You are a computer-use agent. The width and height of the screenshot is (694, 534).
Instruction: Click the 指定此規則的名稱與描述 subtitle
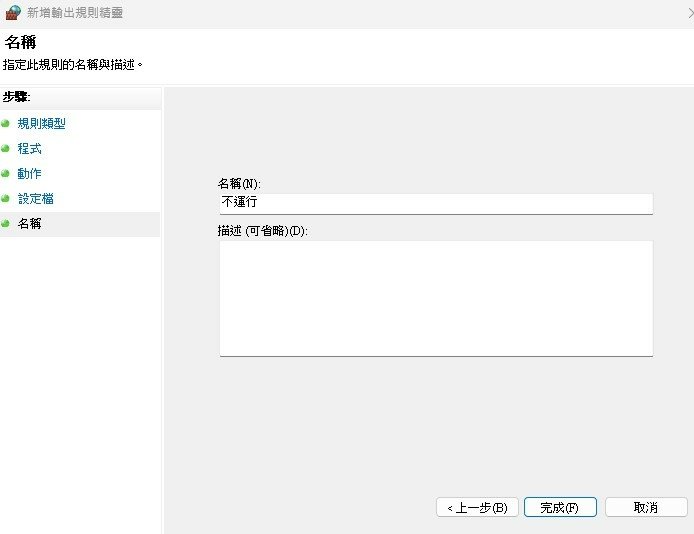(x=73, y=65)
